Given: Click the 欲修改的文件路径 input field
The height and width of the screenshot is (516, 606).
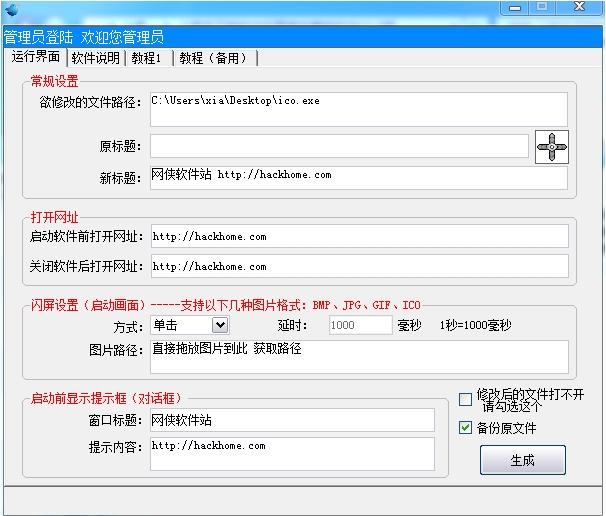Looking at the screenshot, I should [358, 109].
